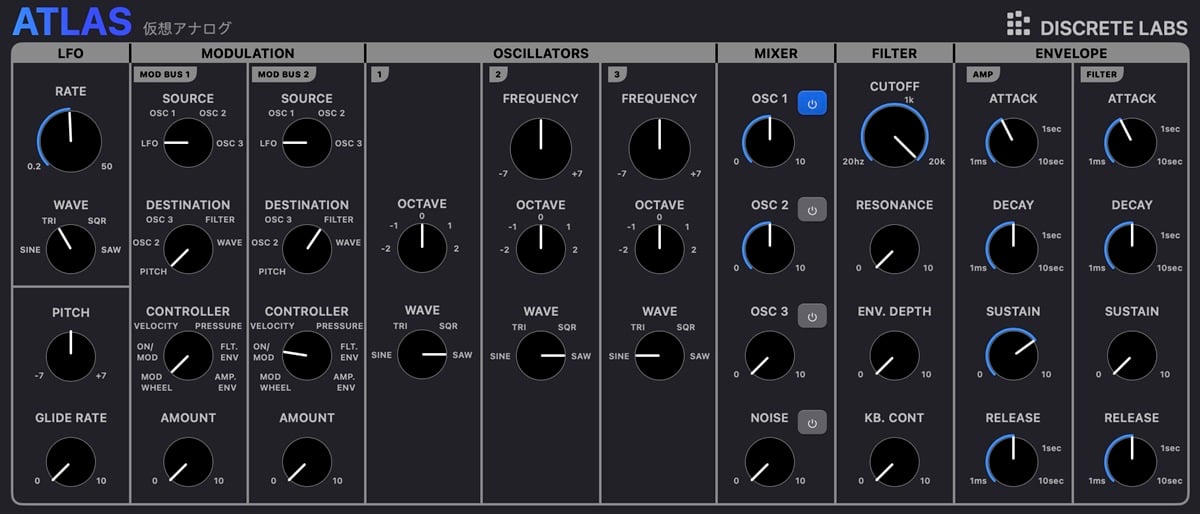Click the Mod Bus 2 DESTINATION selector knob
The image size is (1200, 514).
click(x=307, y=249)
